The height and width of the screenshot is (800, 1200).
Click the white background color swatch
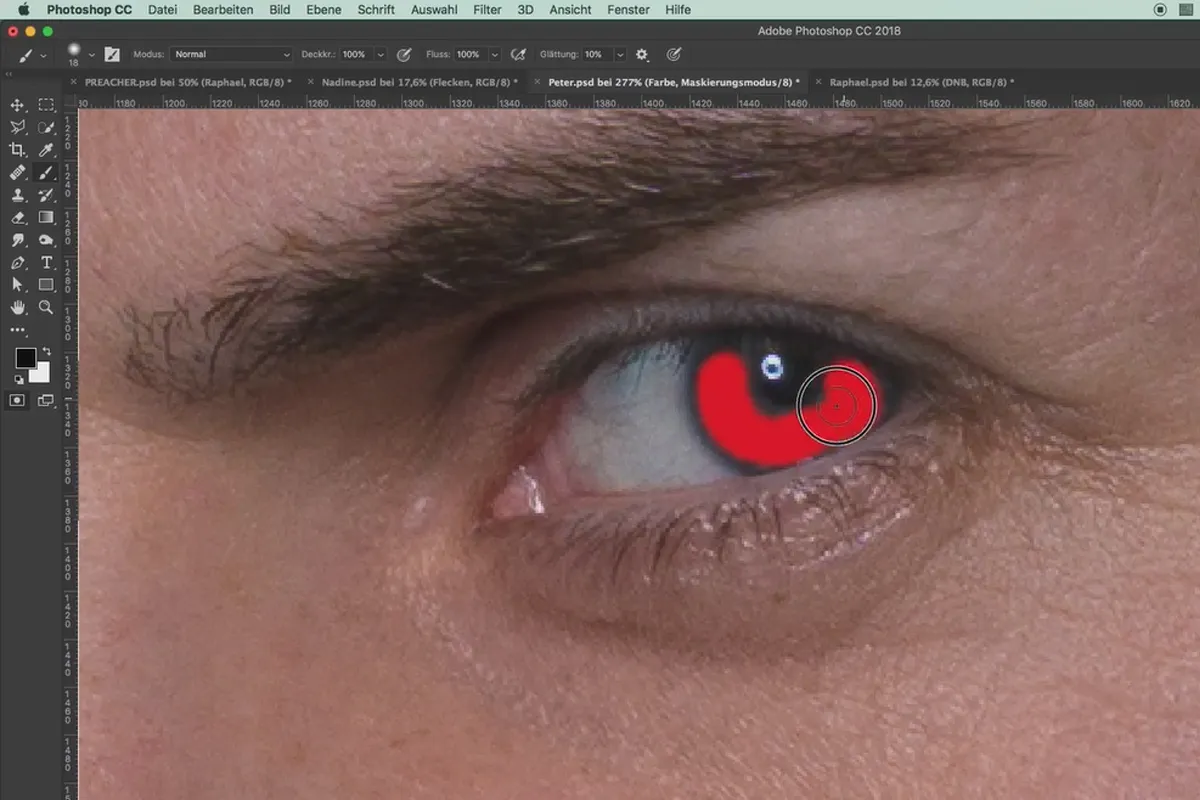(x=41, y=373)
